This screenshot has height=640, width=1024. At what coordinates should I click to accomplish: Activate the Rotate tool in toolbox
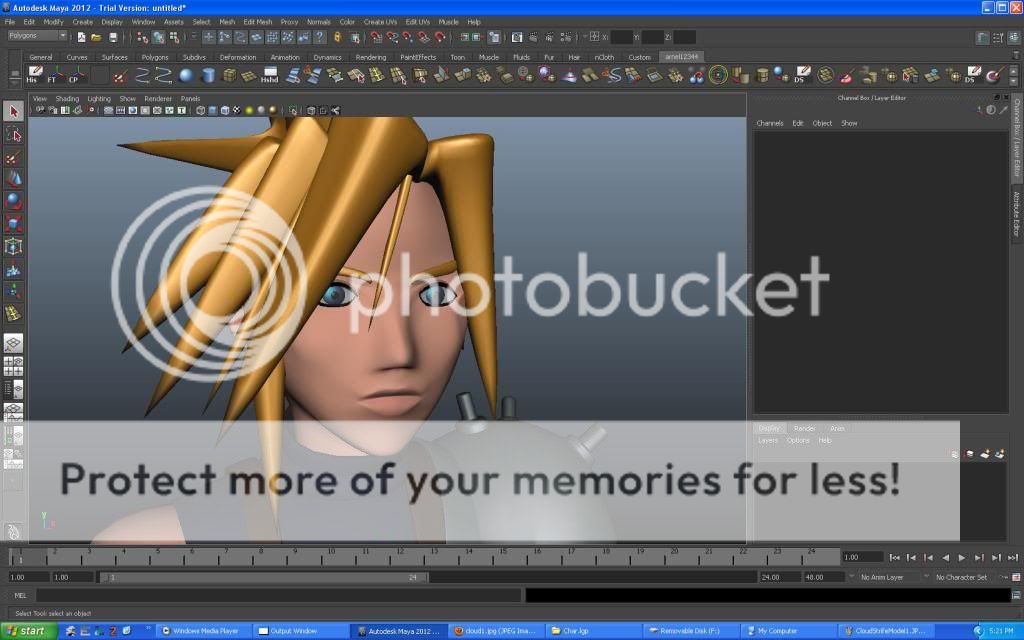pos(13,200)
